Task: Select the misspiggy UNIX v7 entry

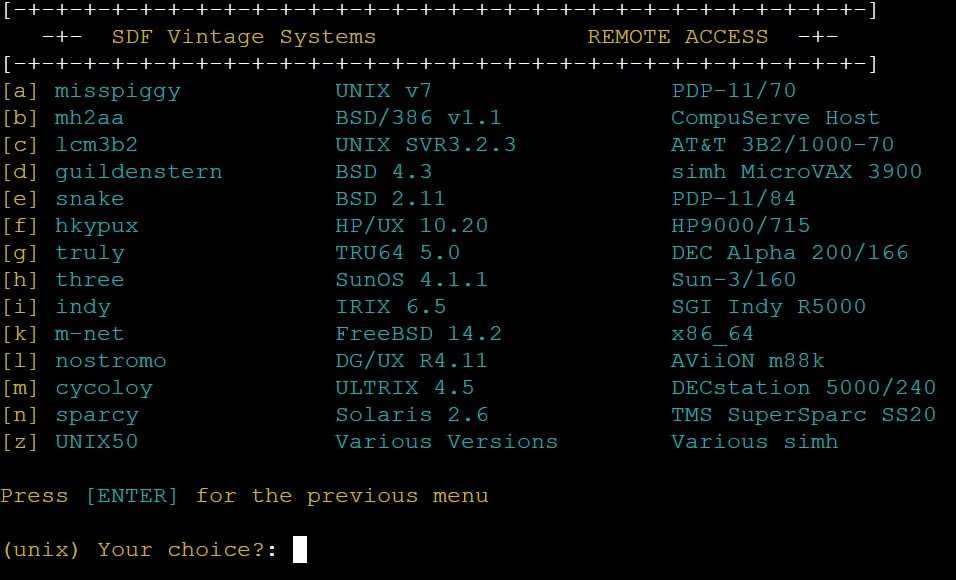Action: 118,91
